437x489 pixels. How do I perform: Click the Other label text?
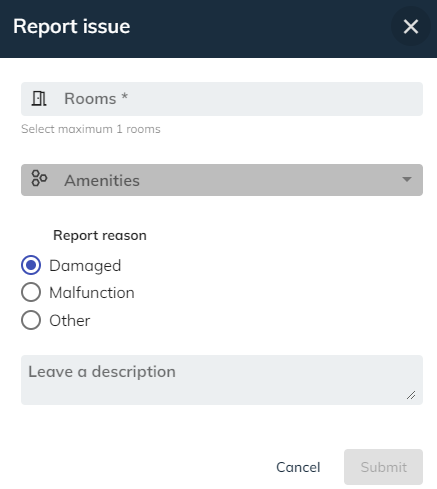70,321
